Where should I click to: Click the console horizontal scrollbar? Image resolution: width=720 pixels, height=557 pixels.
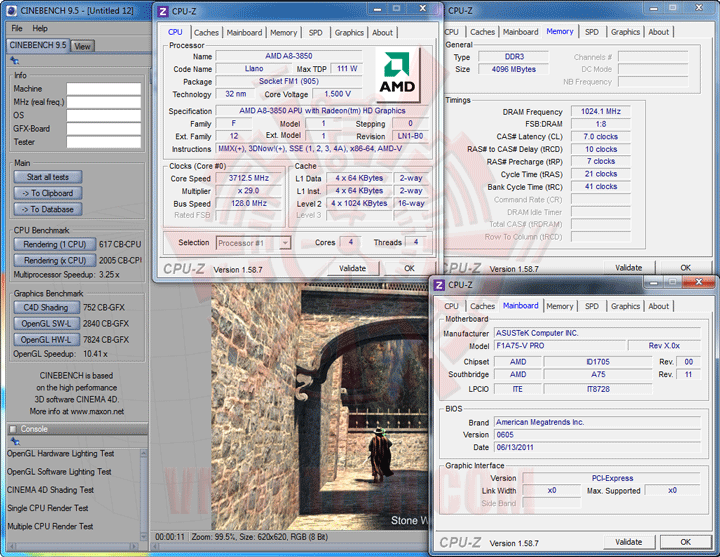73,546
